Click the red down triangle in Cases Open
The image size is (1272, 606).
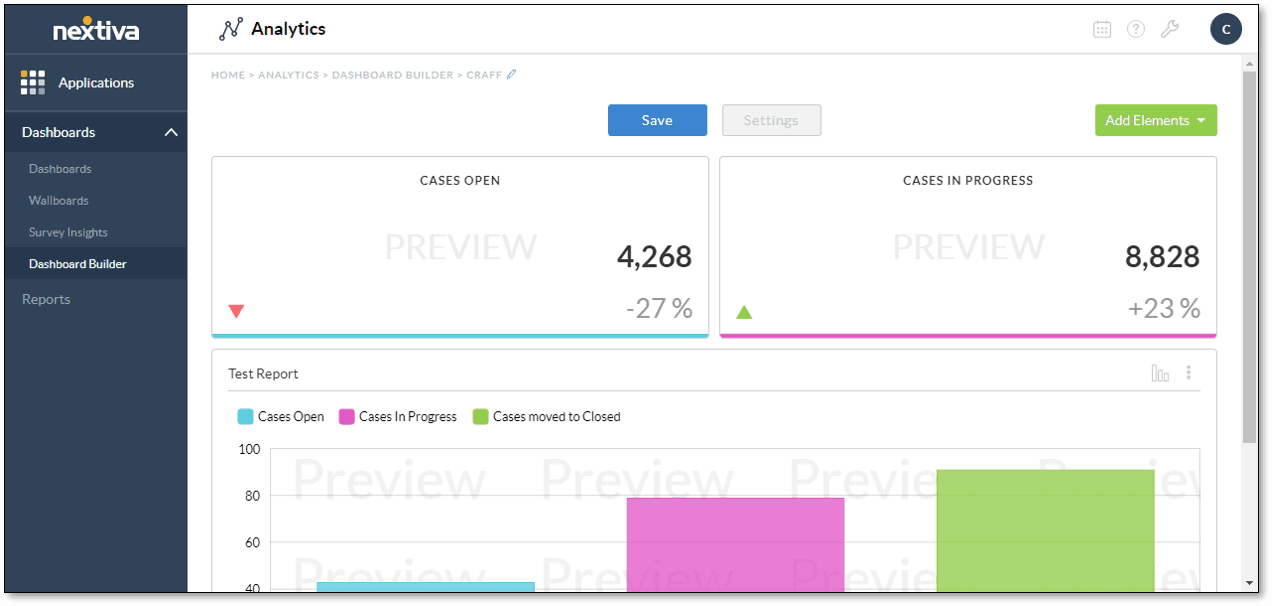click(236, 311)
